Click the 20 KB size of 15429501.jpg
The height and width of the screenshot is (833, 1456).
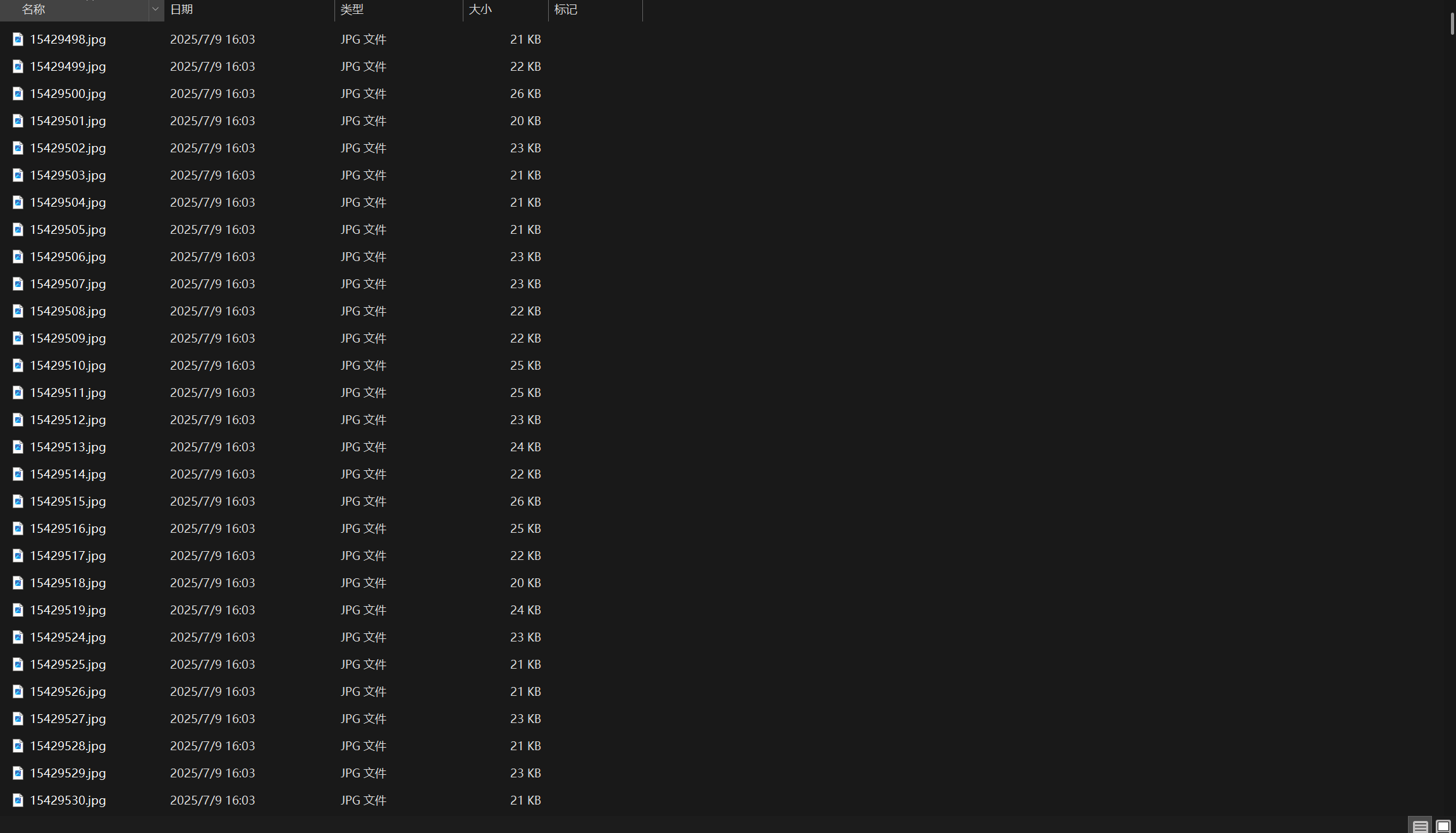pos(525,121)
